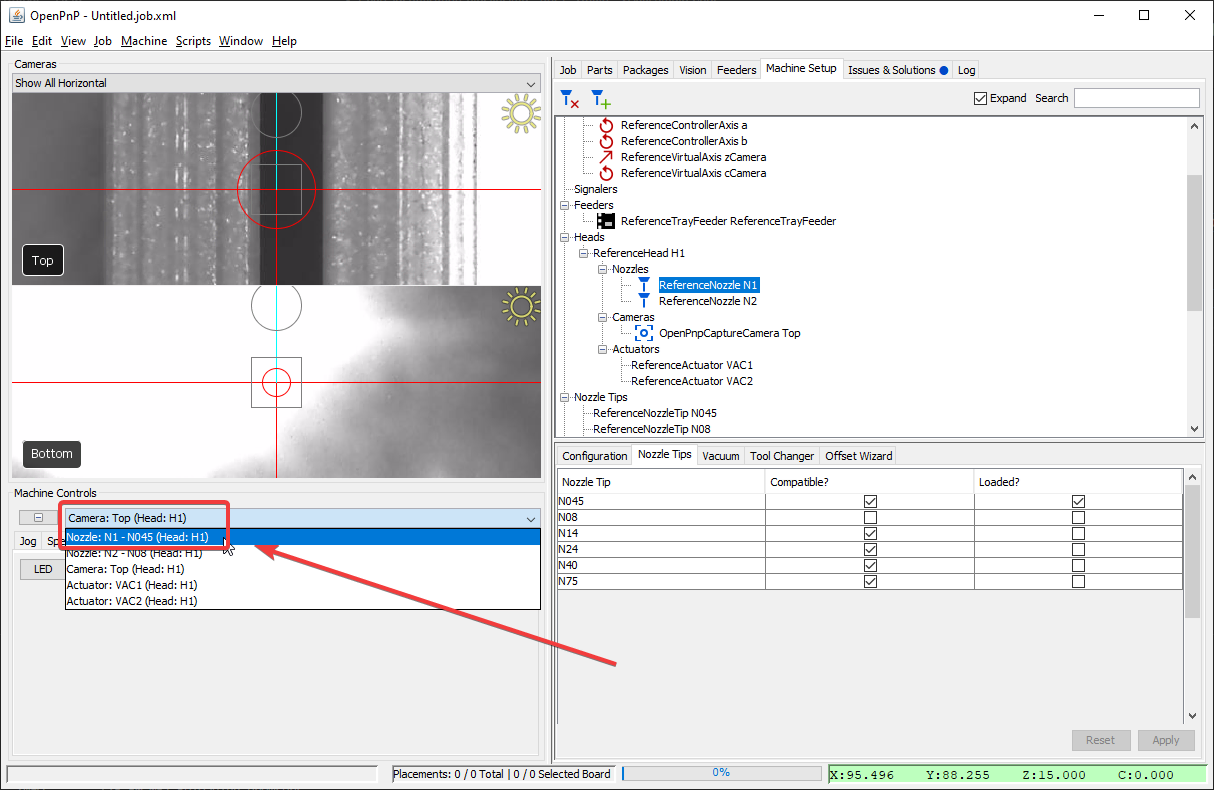Open the Show All Horizontal camera dropdown
This screenshot has height=790, width=1214.
(x=275, y=84)
